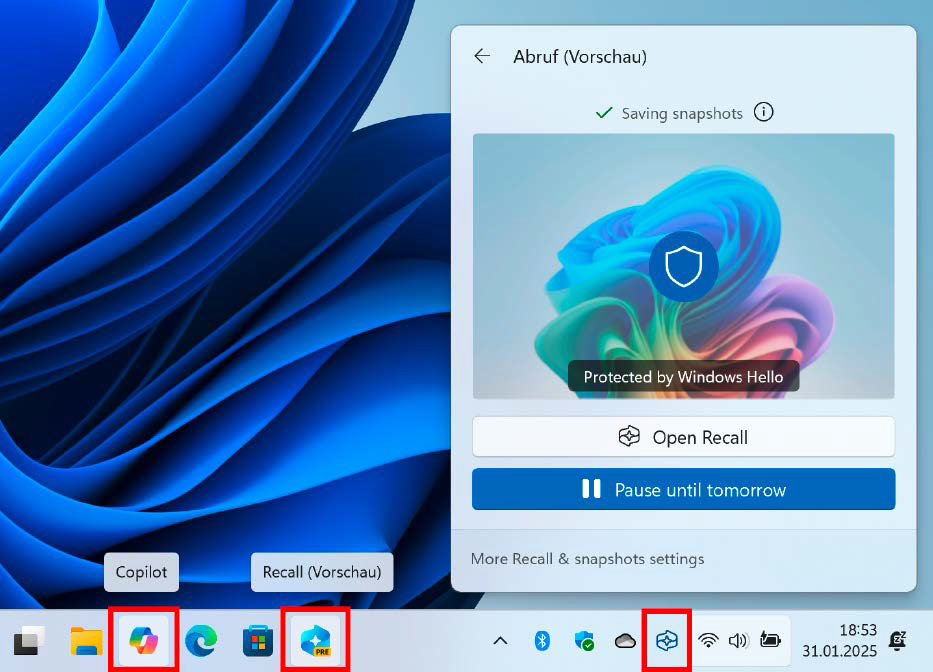Click the back arrow in Abruf panel

click(x=482, y=57)
